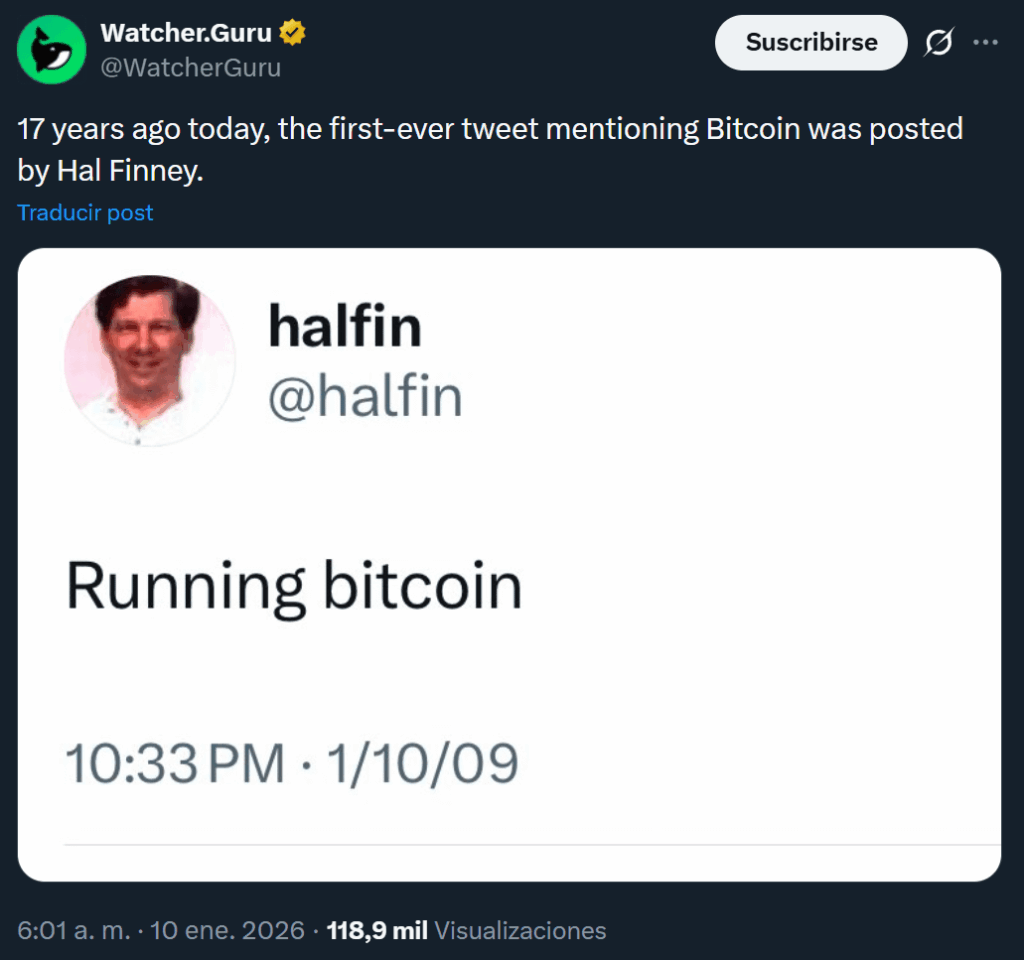This screenshot has width=1024, height=960.
Task: Open the embedded halfin tweet image
Action: coord(510,560)
